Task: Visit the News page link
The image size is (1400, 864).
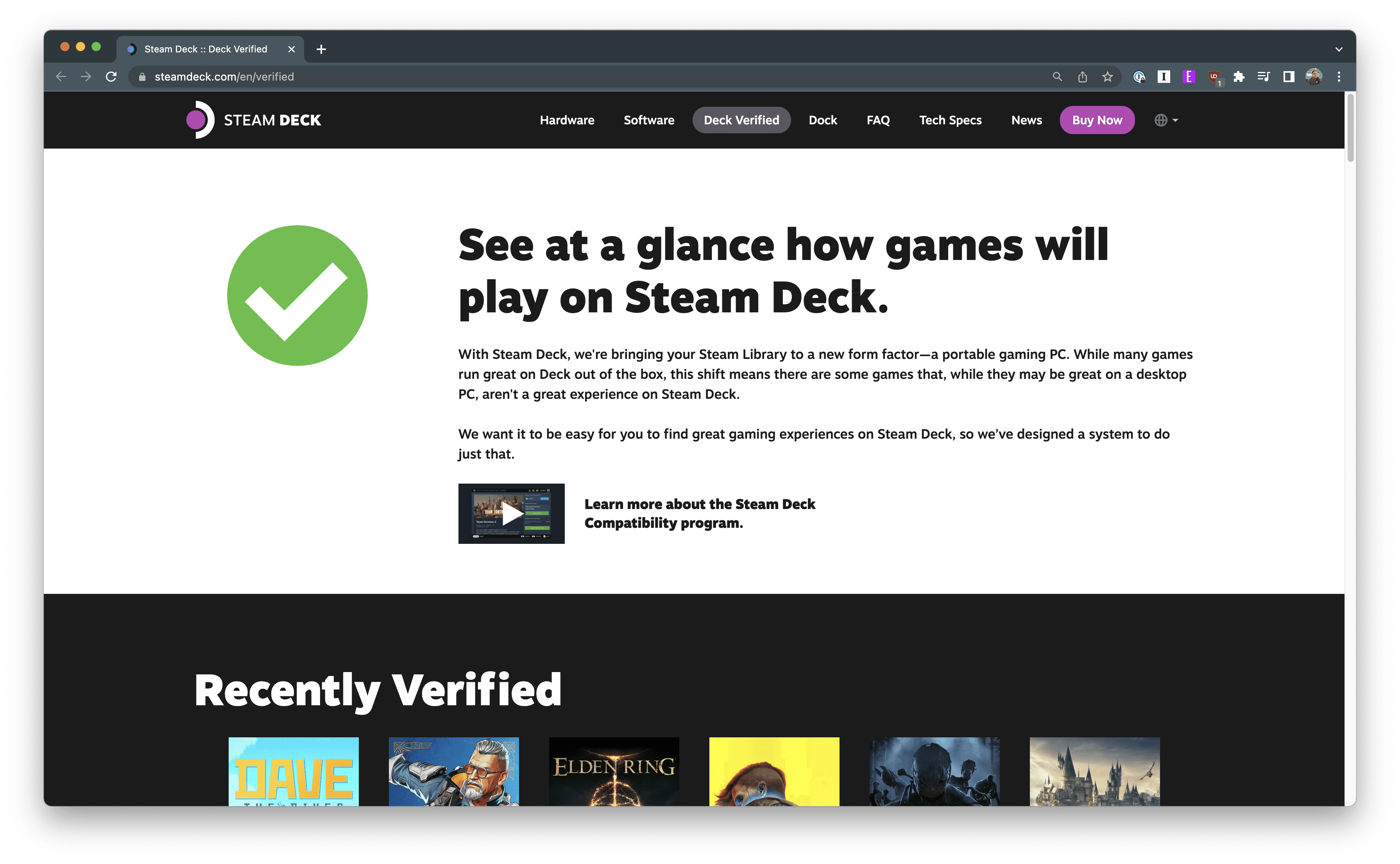Action: pos(1026,120)
